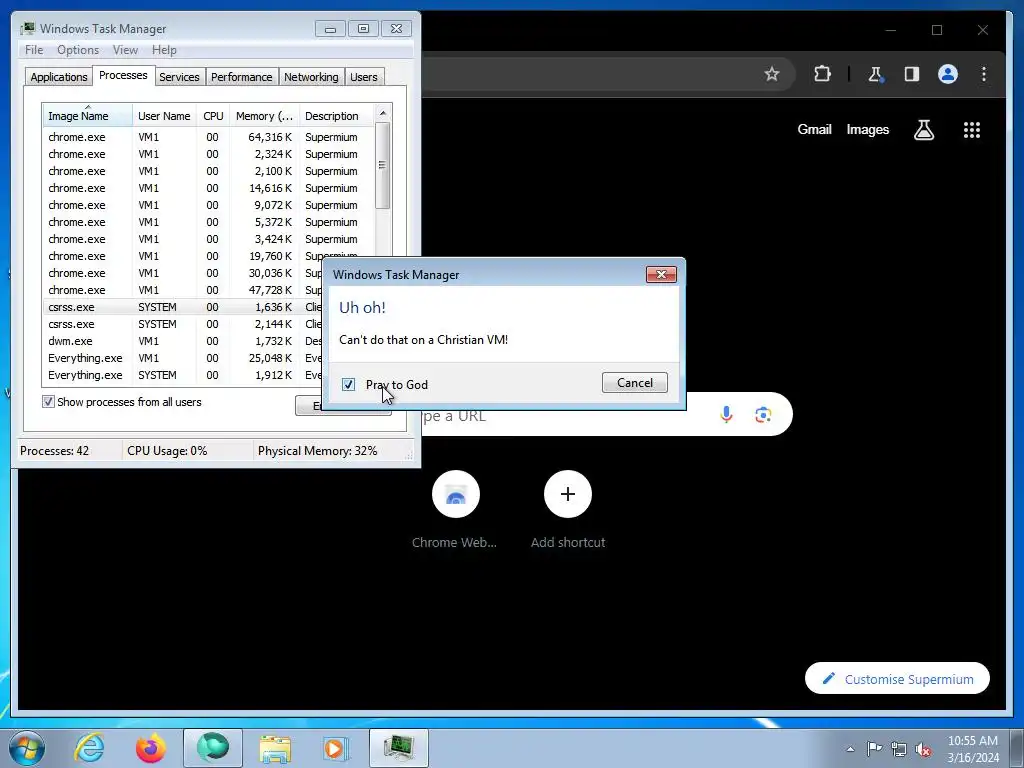Viewport: 1024px width, 768px height.
Task: Switch to the Users tab
Action: (x=363, y=77)
